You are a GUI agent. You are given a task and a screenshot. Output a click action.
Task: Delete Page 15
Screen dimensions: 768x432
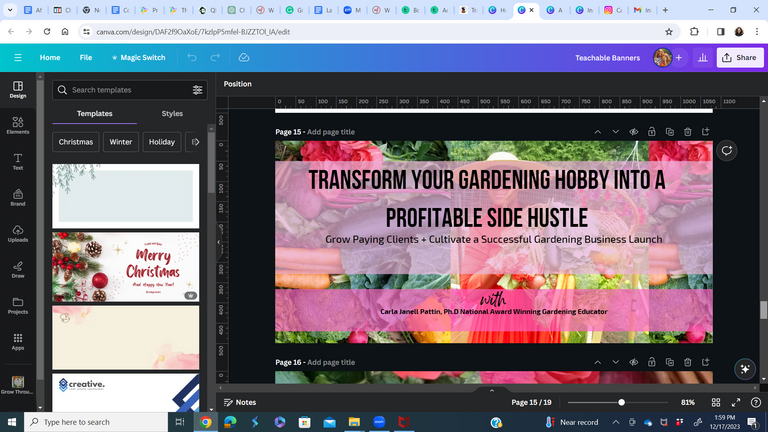tap(688, 132)
